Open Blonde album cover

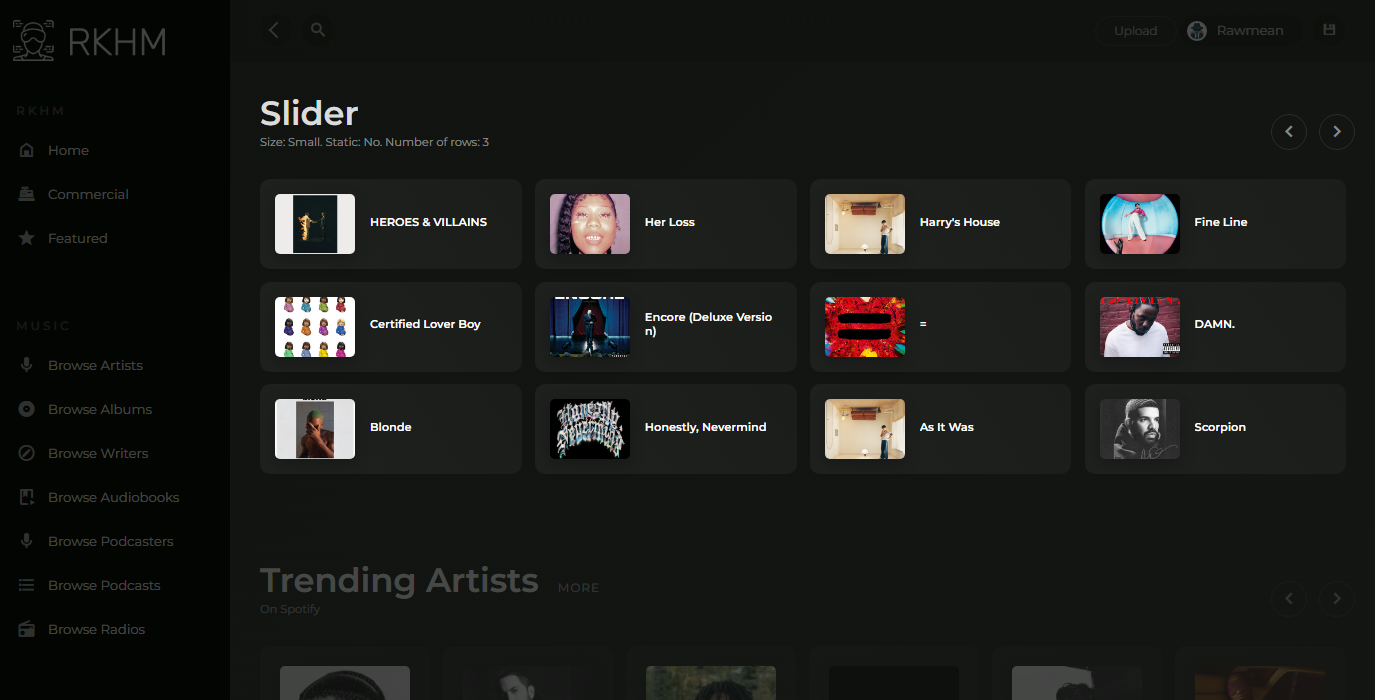pos(315,429)
